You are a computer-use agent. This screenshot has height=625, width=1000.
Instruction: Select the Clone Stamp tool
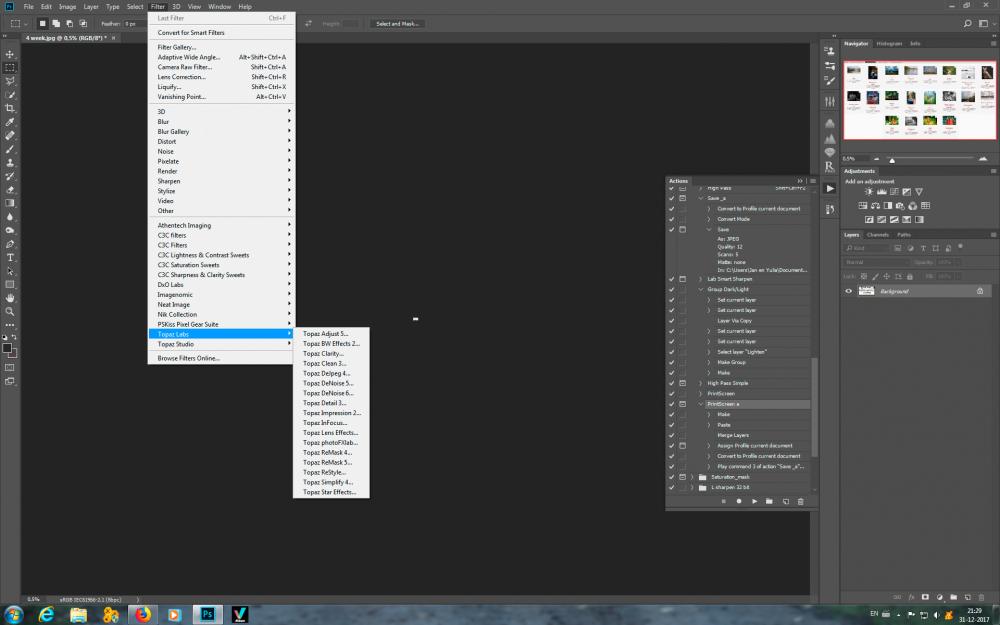coord(10,163)
